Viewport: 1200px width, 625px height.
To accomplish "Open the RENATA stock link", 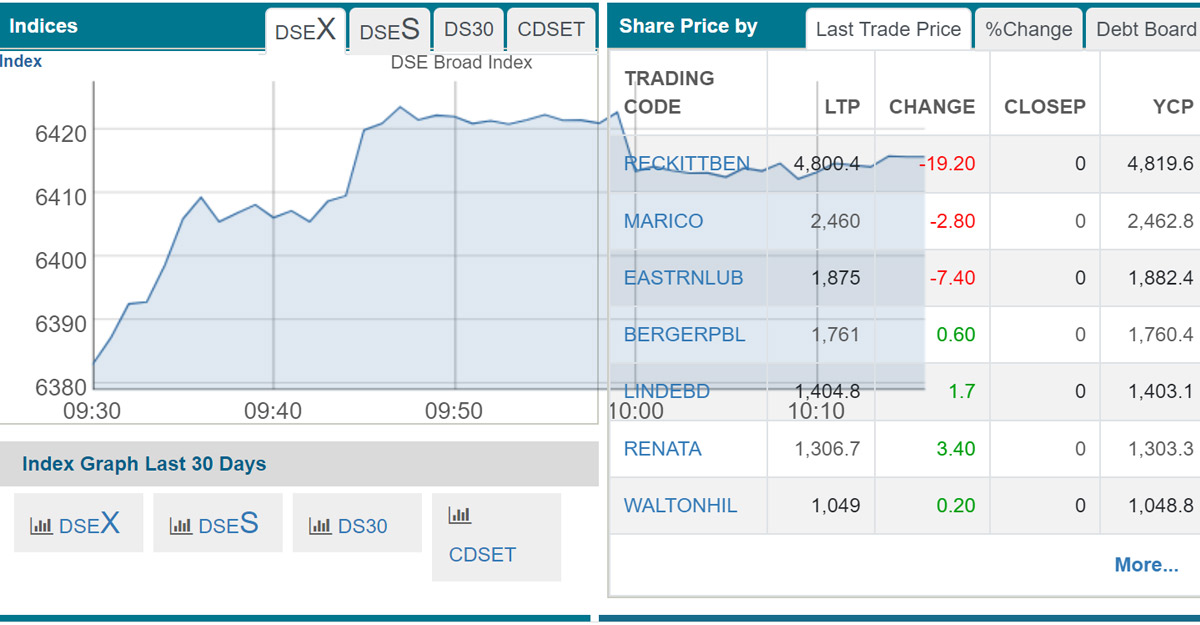I will coord(662,449).
